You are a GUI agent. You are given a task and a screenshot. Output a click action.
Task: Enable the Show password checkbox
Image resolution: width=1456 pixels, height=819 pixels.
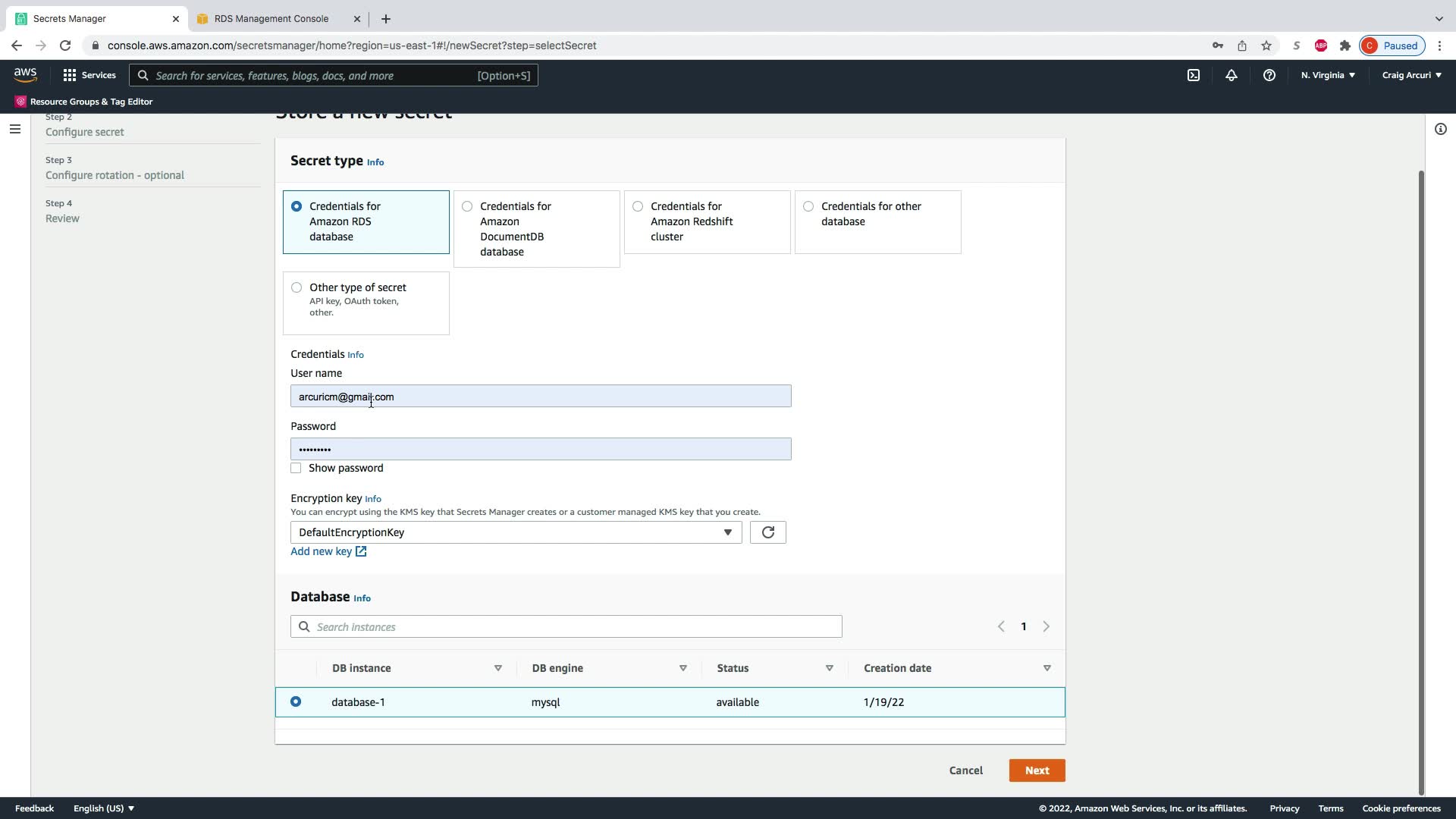296,468
